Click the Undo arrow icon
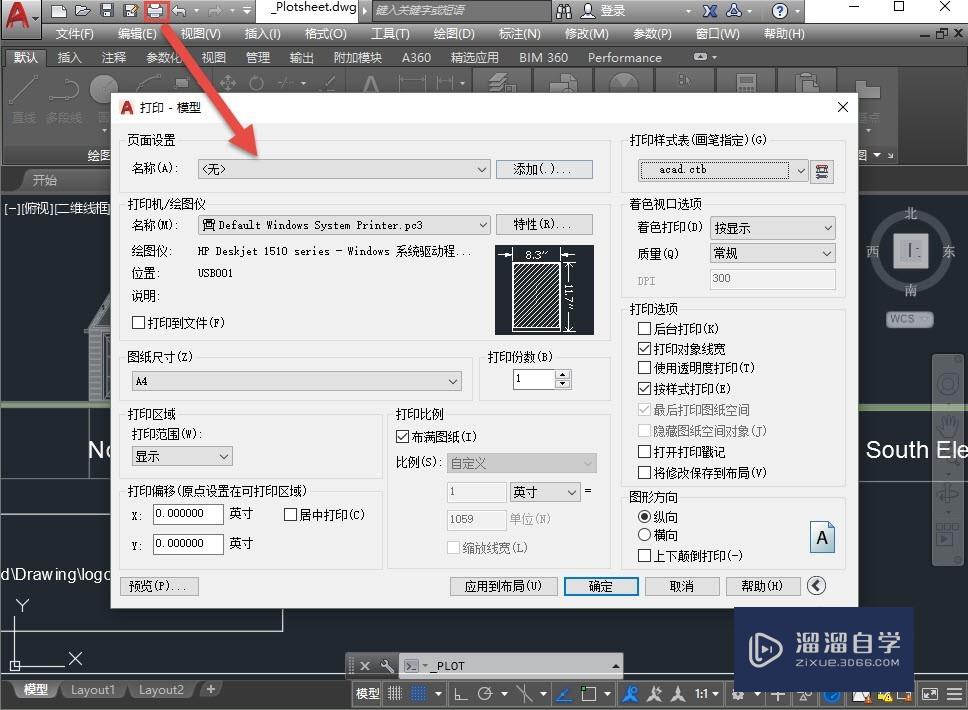 click(x=181, y=12)
